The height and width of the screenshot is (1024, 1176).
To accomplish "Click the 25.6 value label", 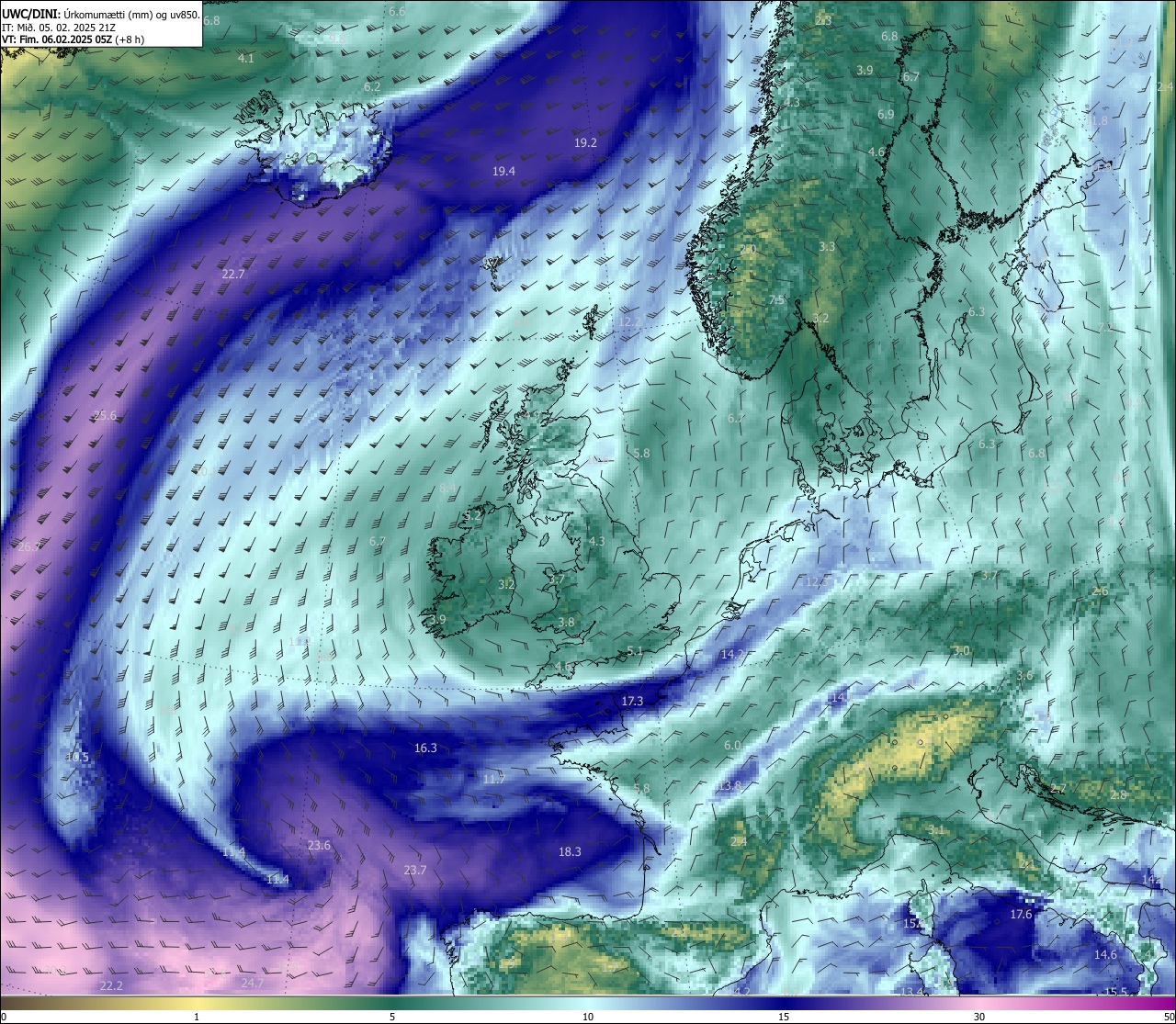I will click(x=105, y=415).
